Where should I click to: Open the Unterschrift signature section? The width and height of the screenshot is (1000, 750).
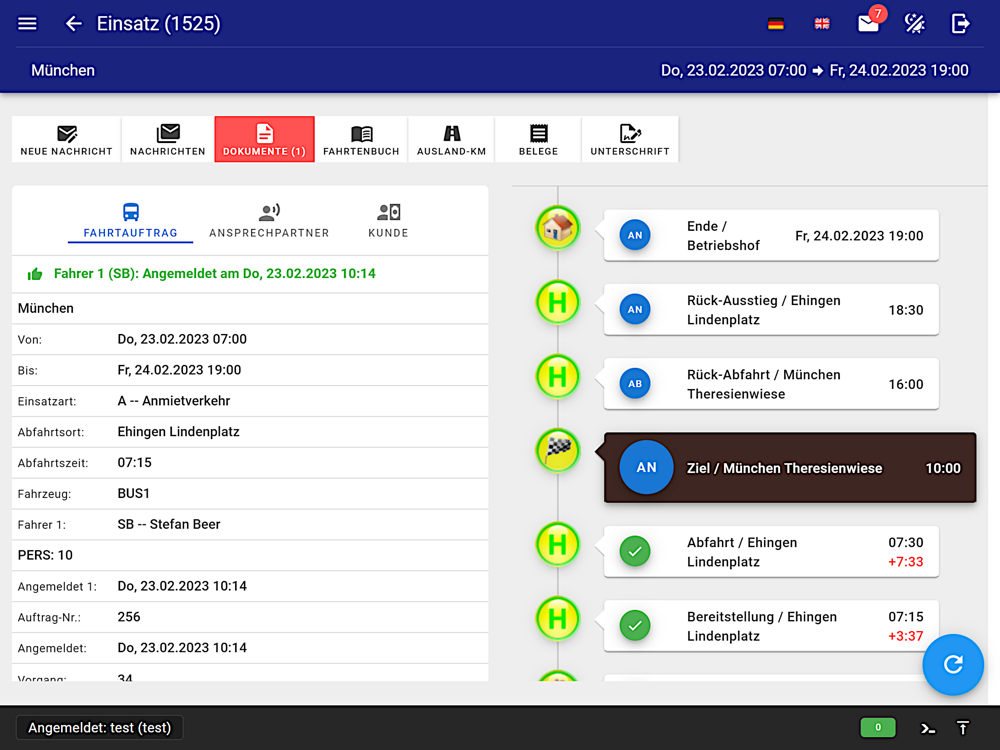pos(630,139)
